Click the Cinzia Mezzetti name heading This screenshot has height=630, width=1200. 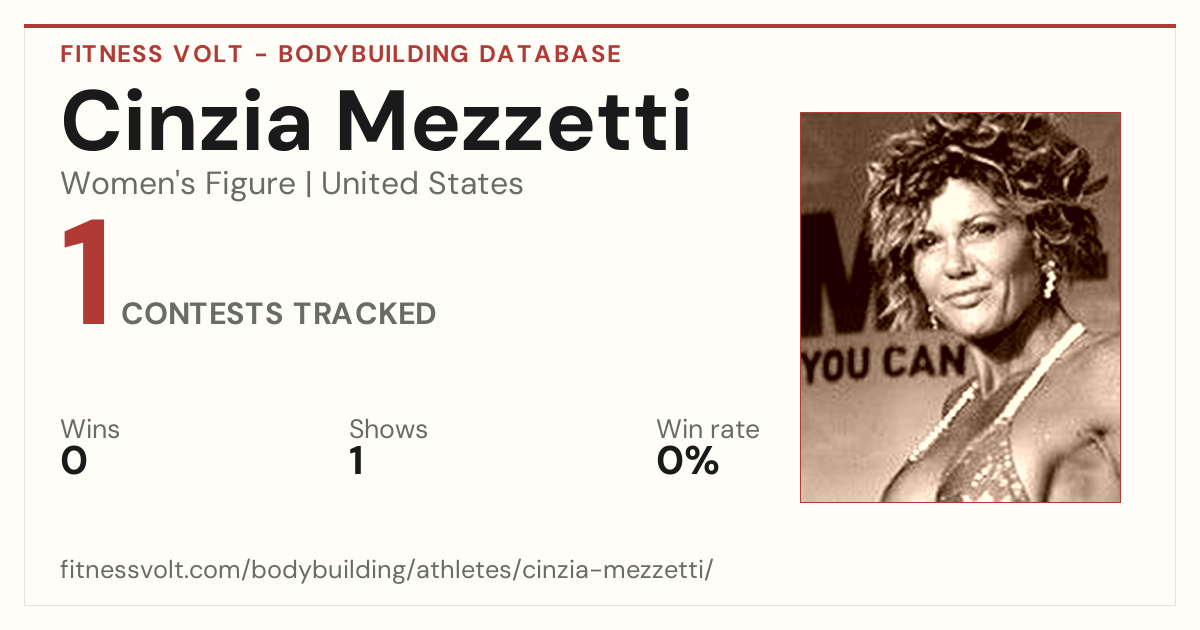click(x=376, y=121)
